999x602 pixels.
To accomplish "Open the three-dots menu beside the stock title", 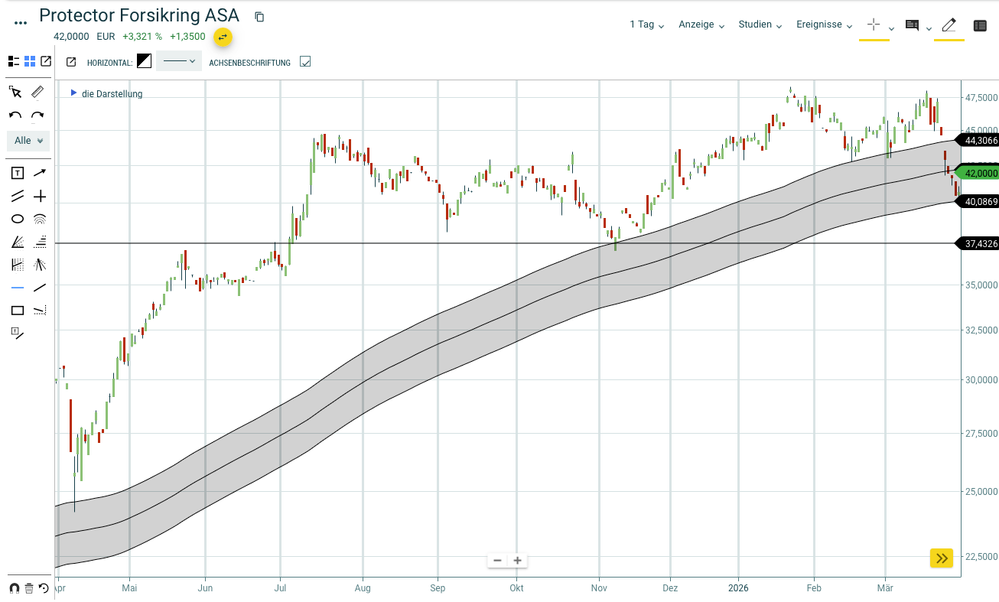I will coord(20,23).
